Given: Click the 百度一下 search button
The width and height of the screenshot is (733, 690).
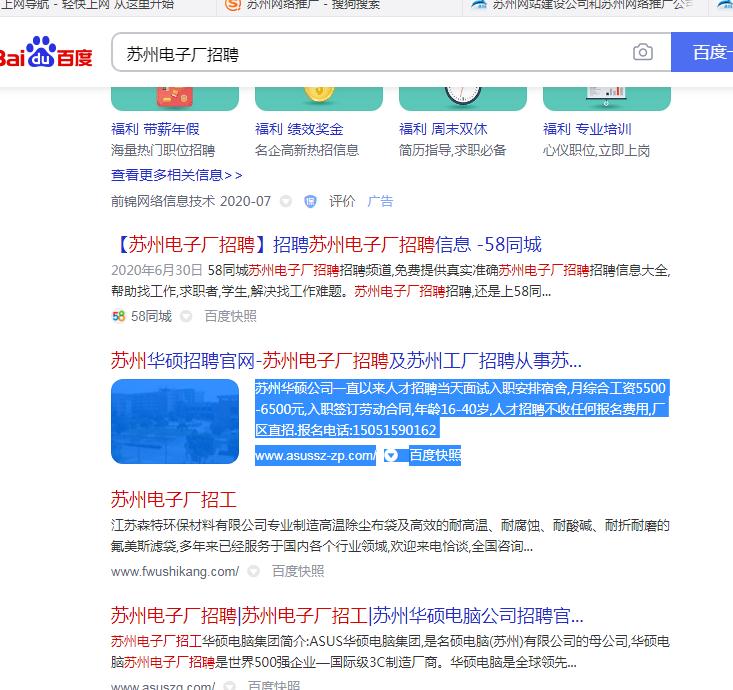Looking at the screenshot, I should 702,52.
